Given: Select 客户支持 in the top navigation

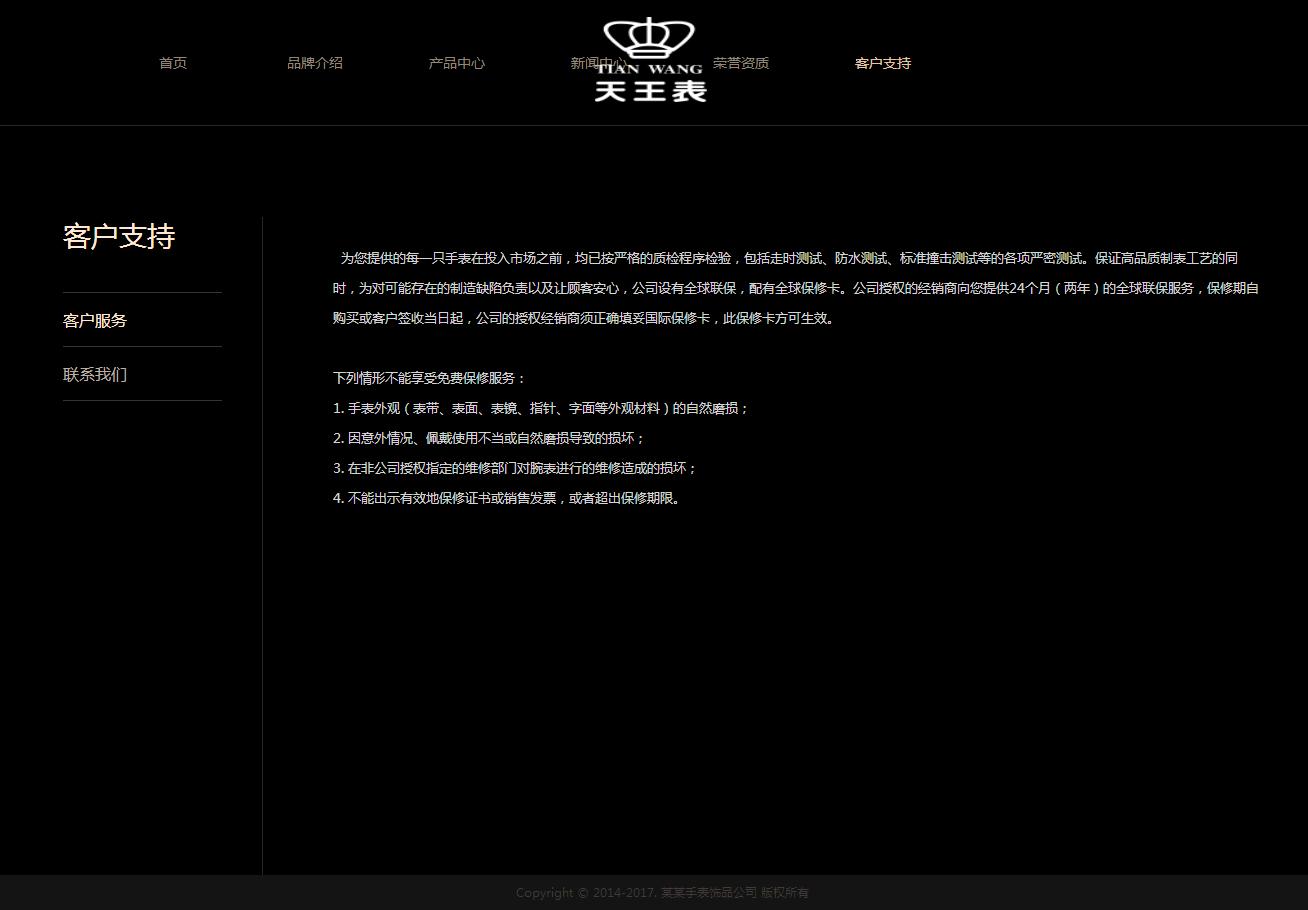Looking at the screenshot, I should (x=883, y=63).
